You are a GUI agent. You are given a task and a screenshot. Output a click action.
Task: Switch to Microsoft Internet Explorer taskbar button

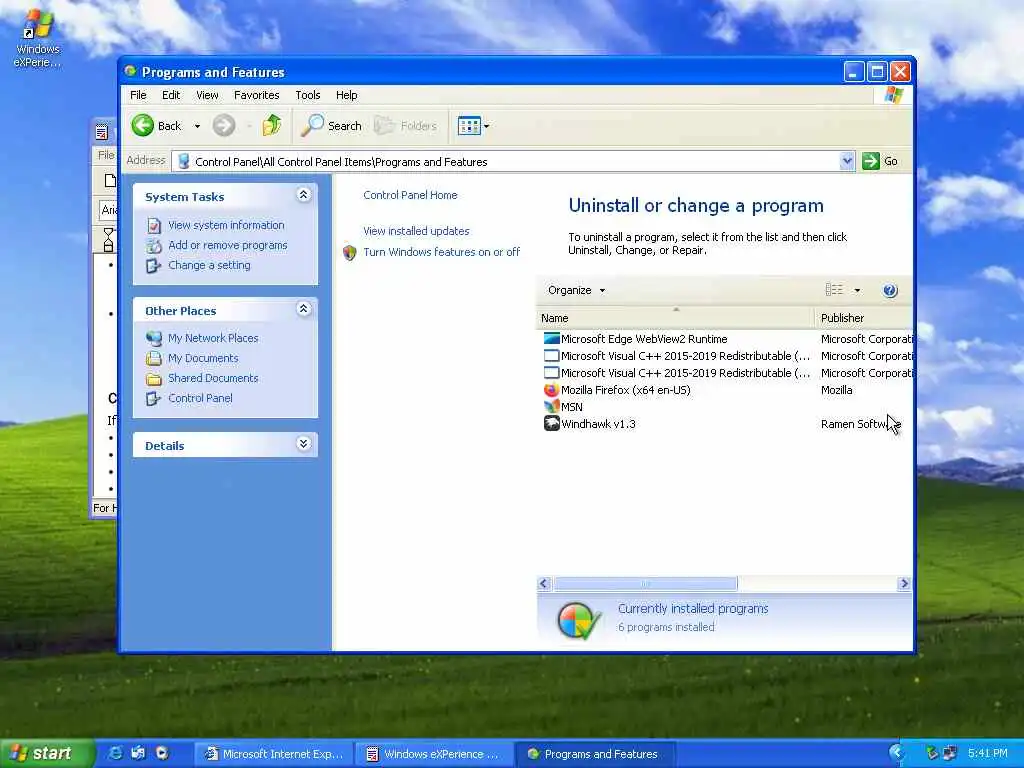coord(274,754)
